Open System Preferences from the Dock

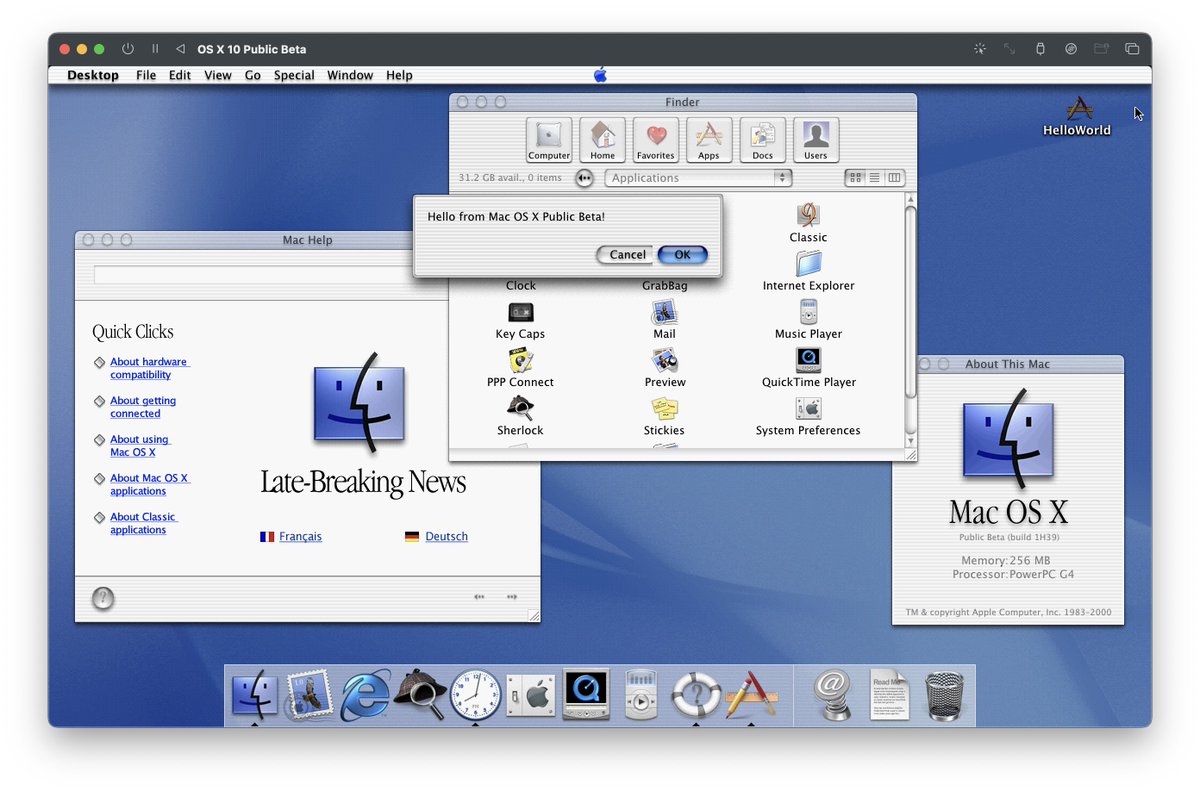point(530,695)
